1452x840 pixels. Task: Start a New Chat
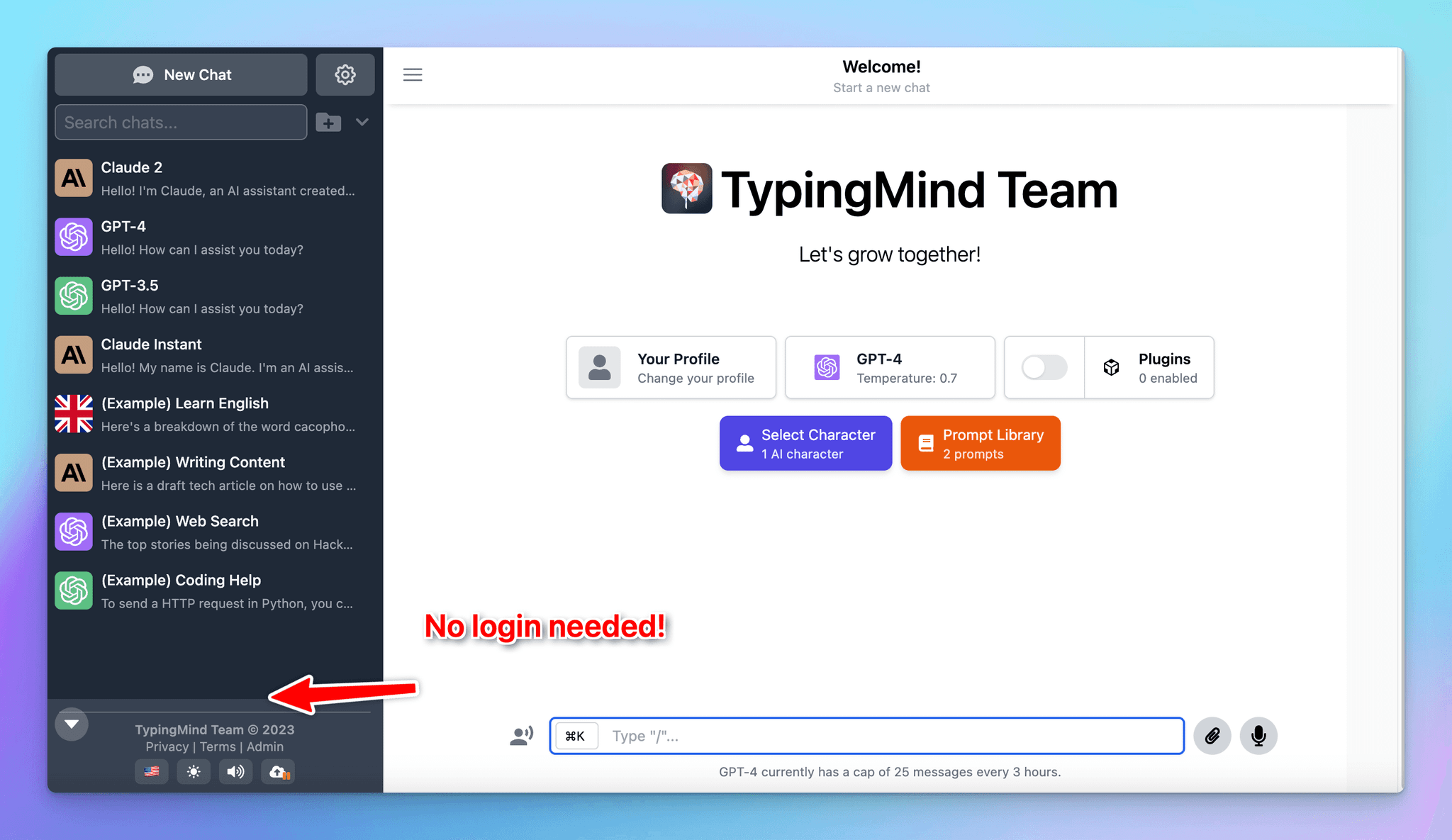point(181,74)
